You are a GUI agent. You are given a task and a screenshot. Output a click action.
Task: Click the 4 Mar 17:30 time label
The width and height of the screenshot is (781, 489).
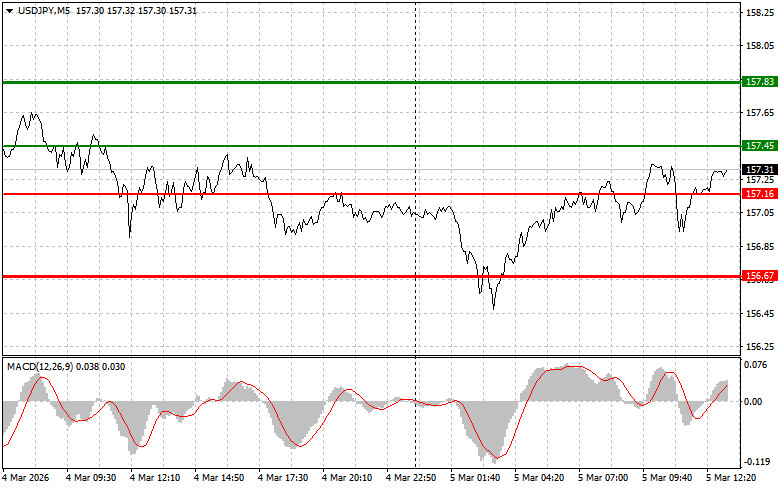coord(283,478)
